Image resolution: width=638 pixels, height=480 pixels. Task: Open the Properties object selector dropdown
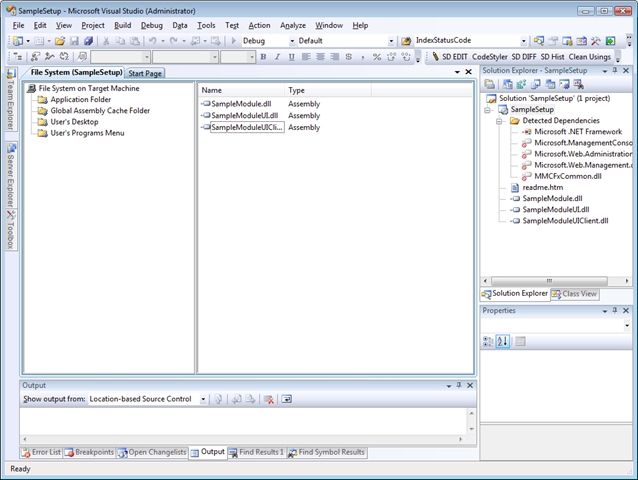[x=627, y=325]
